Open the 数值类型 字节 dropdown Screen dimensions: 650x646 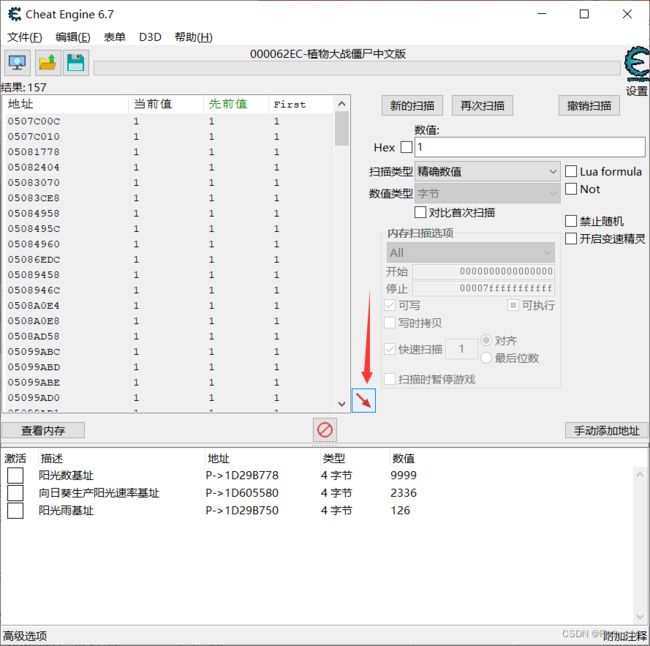click(x=488, y=193)
